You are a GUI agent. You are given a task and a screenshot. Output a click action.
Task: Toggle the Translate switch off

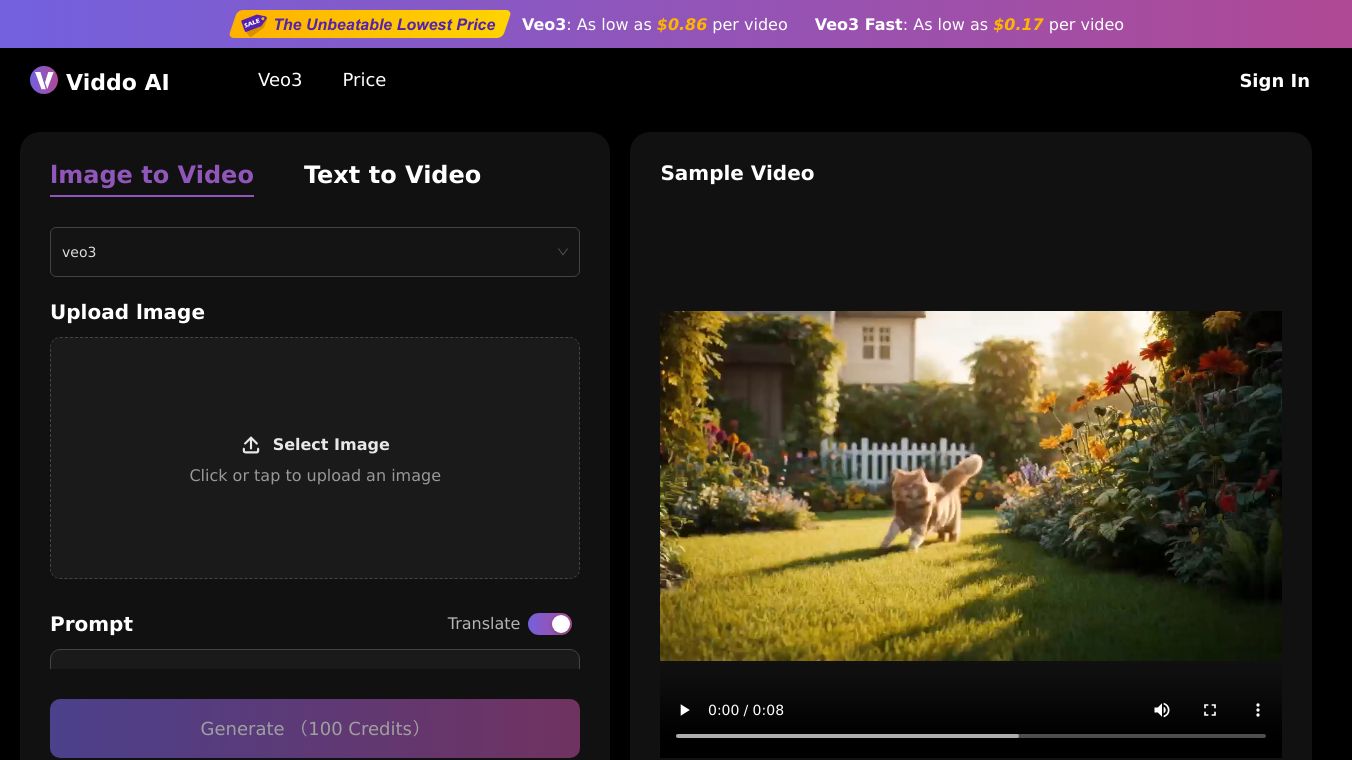pyautogui.click(x=550, y=624)
